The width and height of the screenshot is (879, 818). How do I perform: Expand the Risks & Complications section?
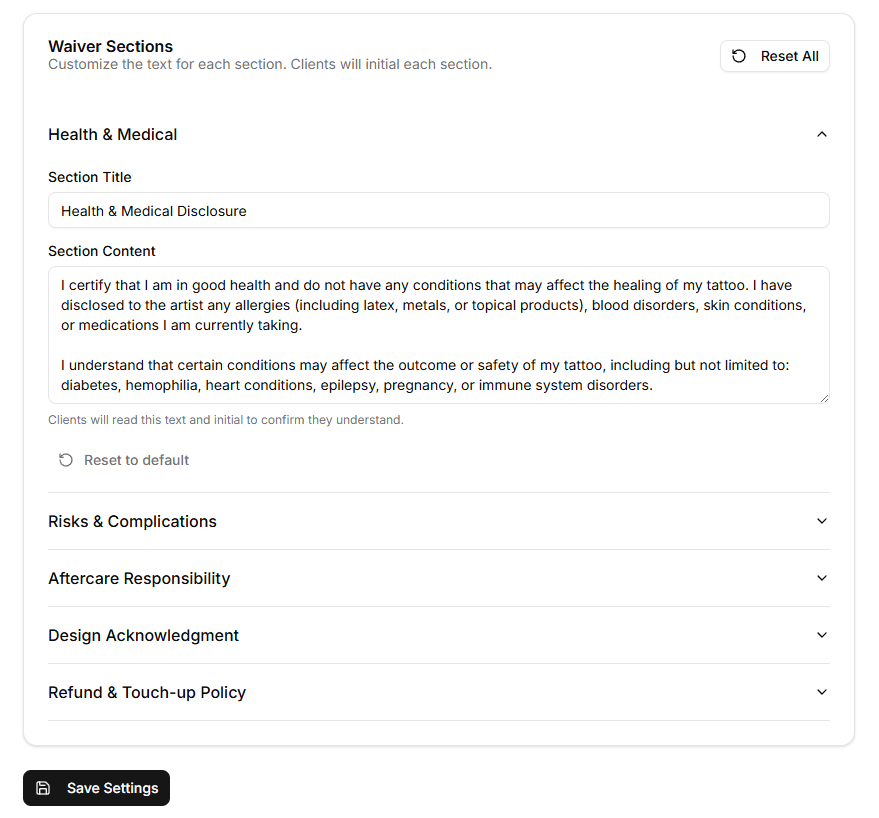[438, 521]
